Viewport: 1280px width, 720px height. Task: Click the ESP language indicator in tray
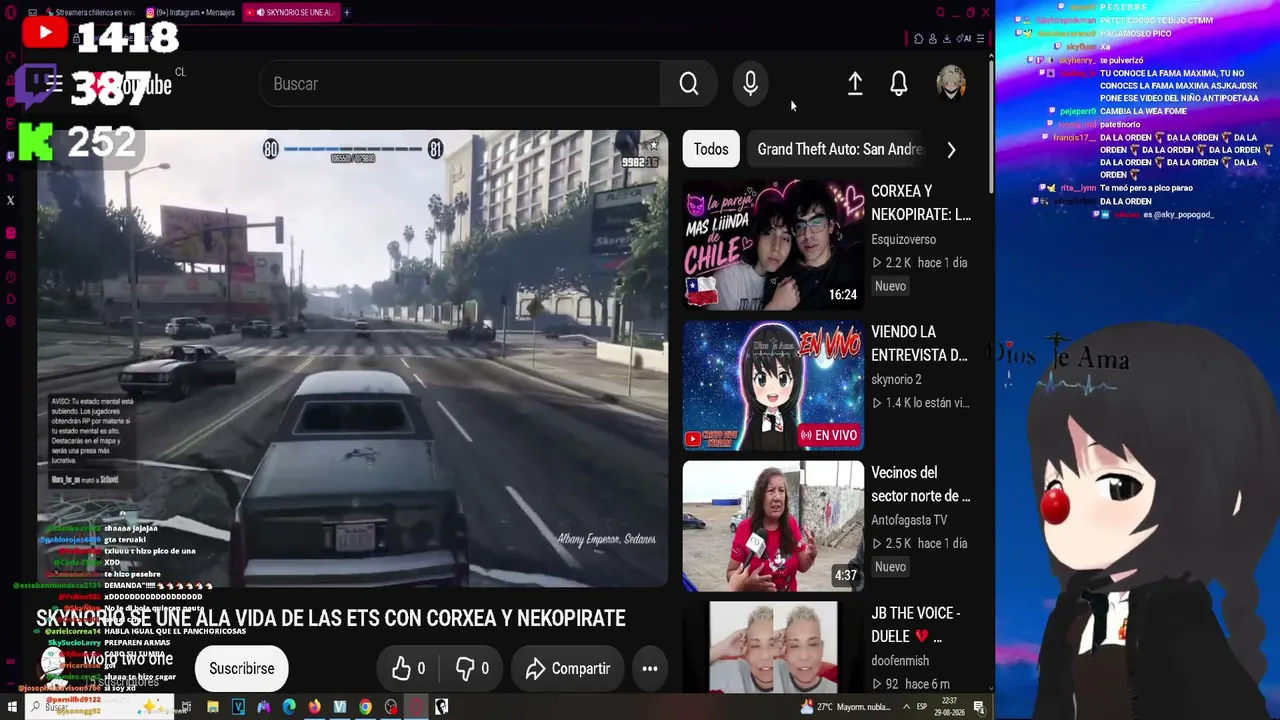pos(922,708)
